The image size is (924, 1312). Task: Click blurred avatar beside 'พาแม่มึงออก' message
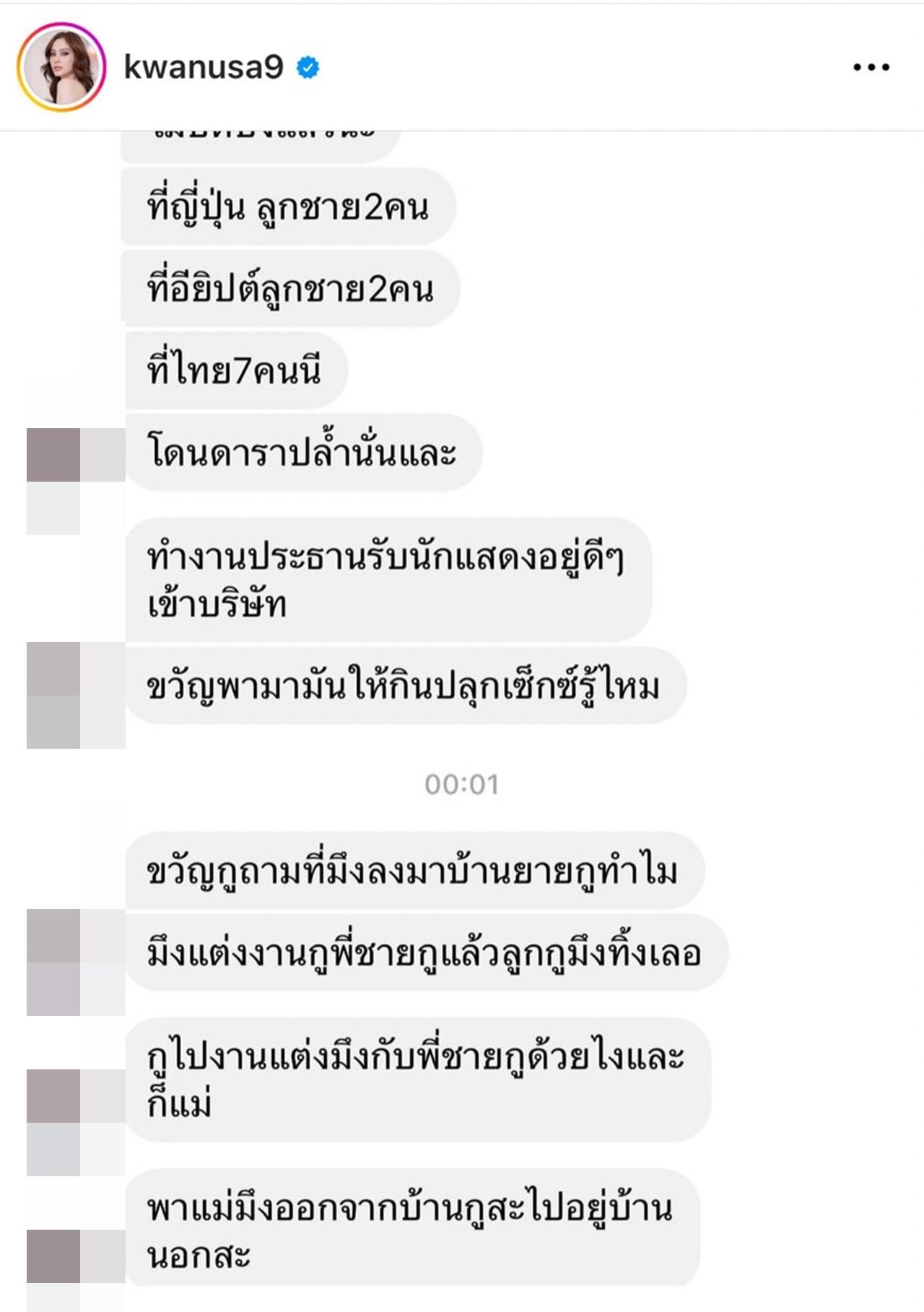click(x=76, y=1270)
